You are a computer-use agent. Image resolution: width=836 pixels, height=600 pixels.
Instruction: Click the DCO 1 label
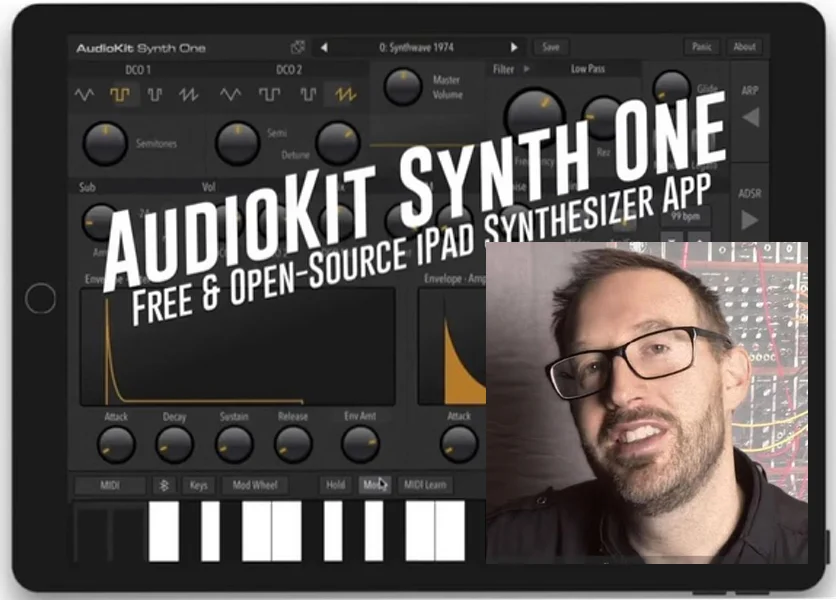(138, 70)
